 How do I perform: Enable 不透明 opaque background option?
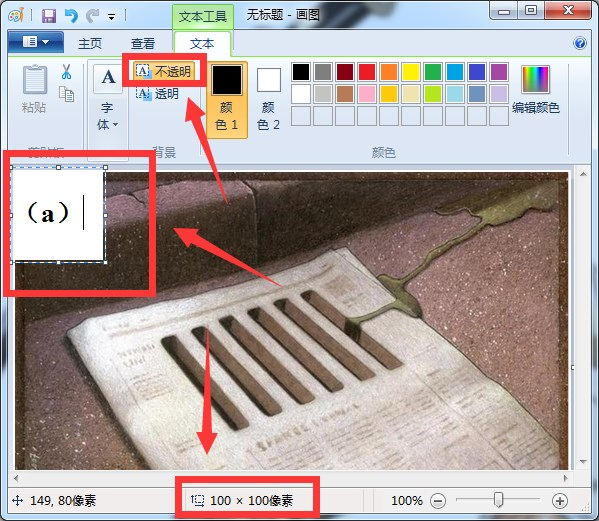tap(165, 71)
